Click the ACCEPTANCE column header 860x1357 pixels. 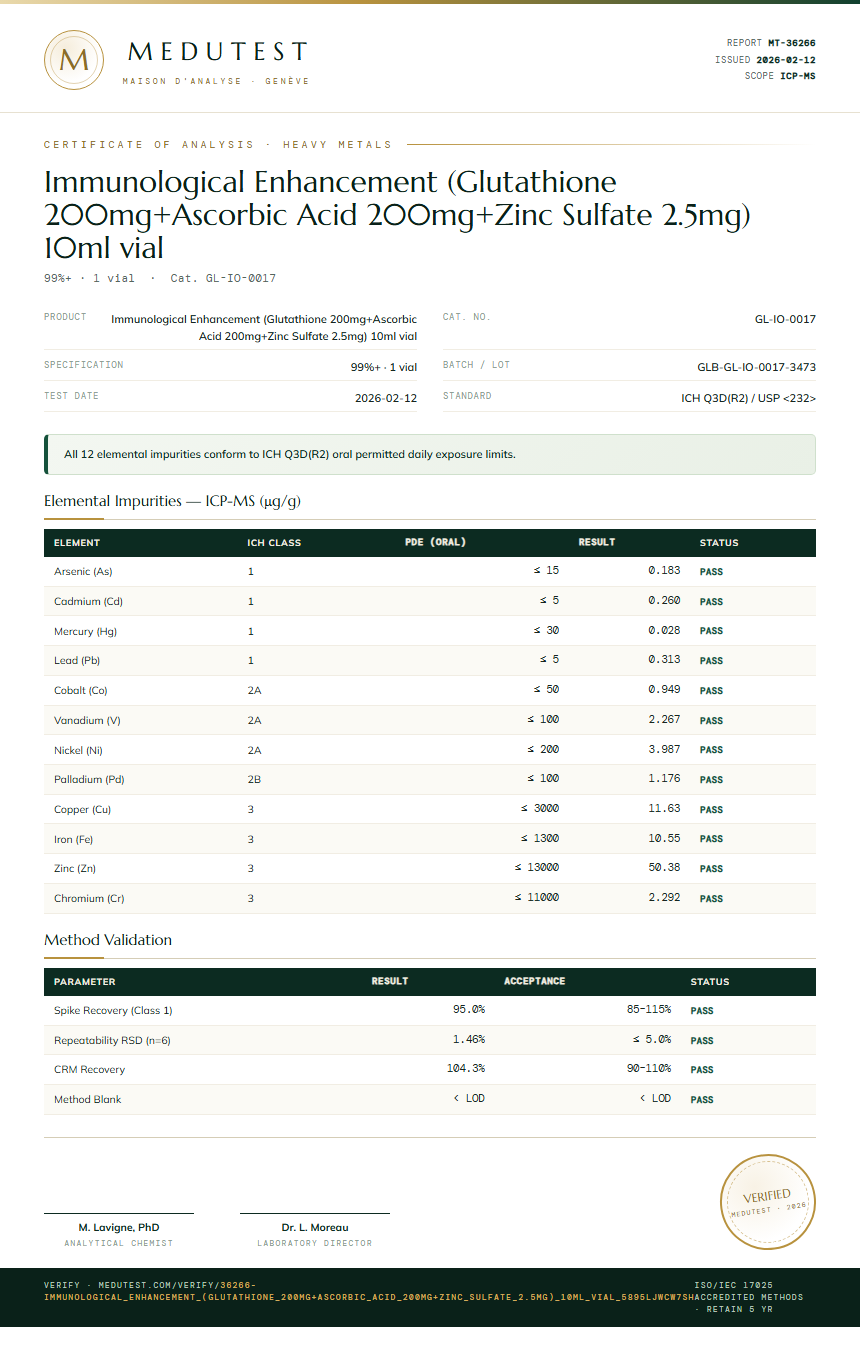click(x=534, y=981)
